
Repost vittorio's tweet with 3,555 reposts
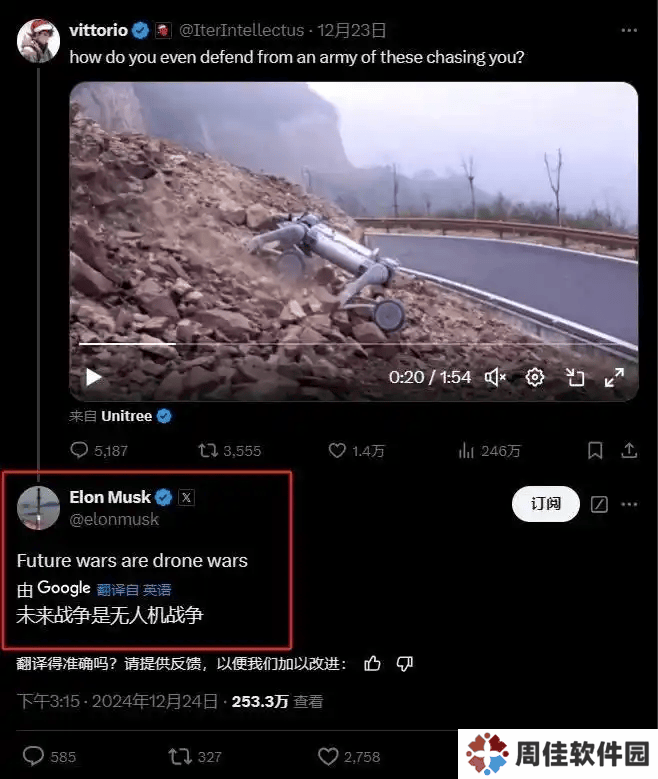[x=230, y=451]
